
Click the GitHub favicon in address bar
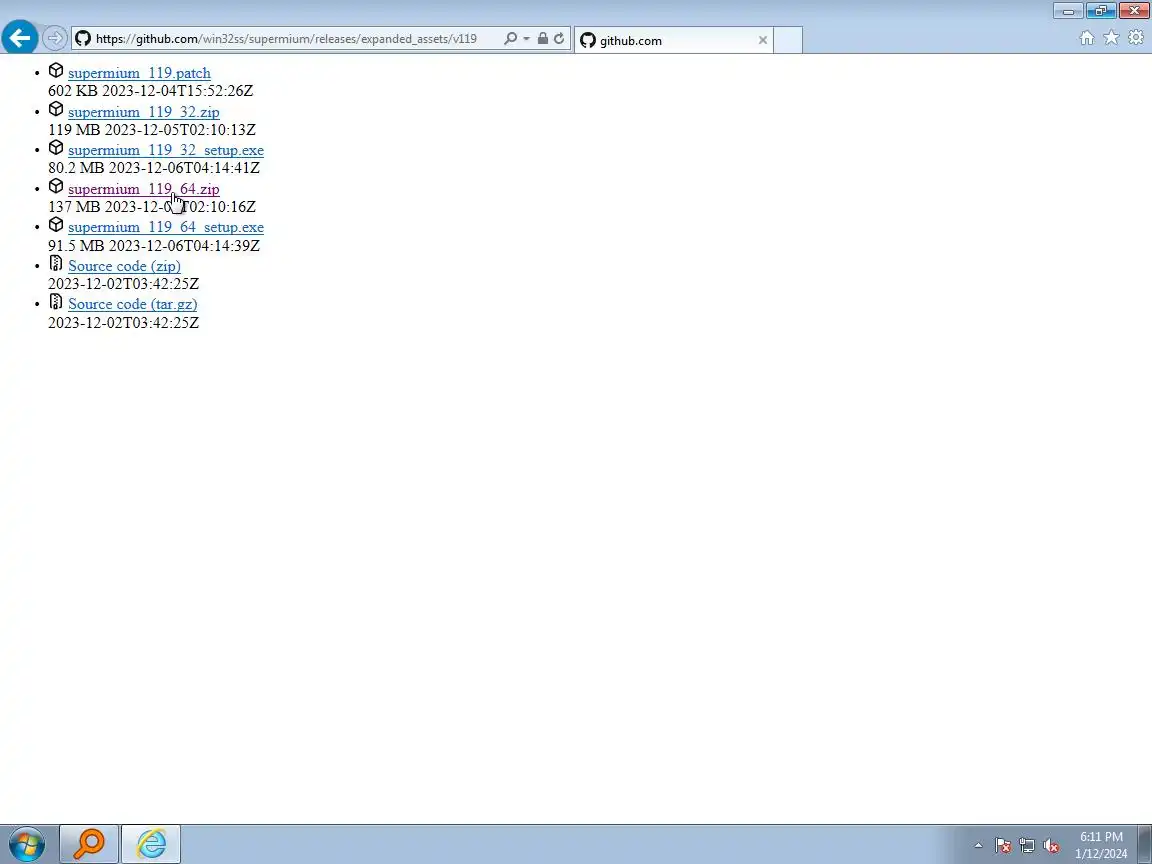pos(83,39)
